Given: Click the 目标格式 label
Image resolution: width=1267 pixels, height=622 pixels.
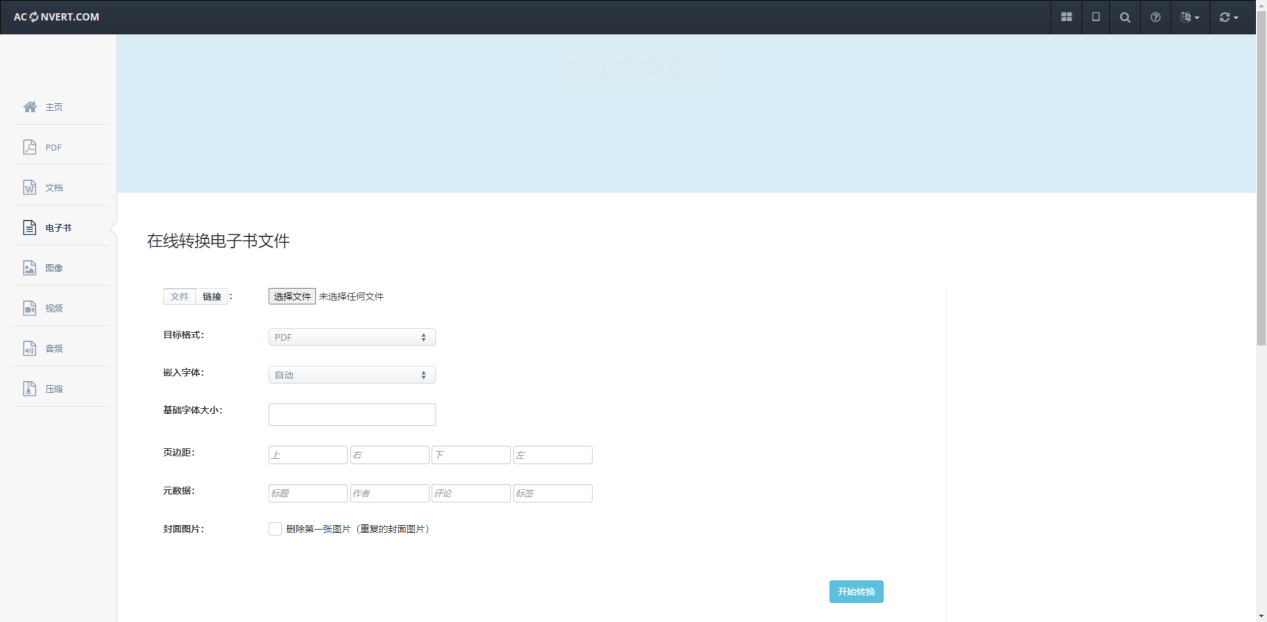Looking at the screenshot, I should 184,334.
